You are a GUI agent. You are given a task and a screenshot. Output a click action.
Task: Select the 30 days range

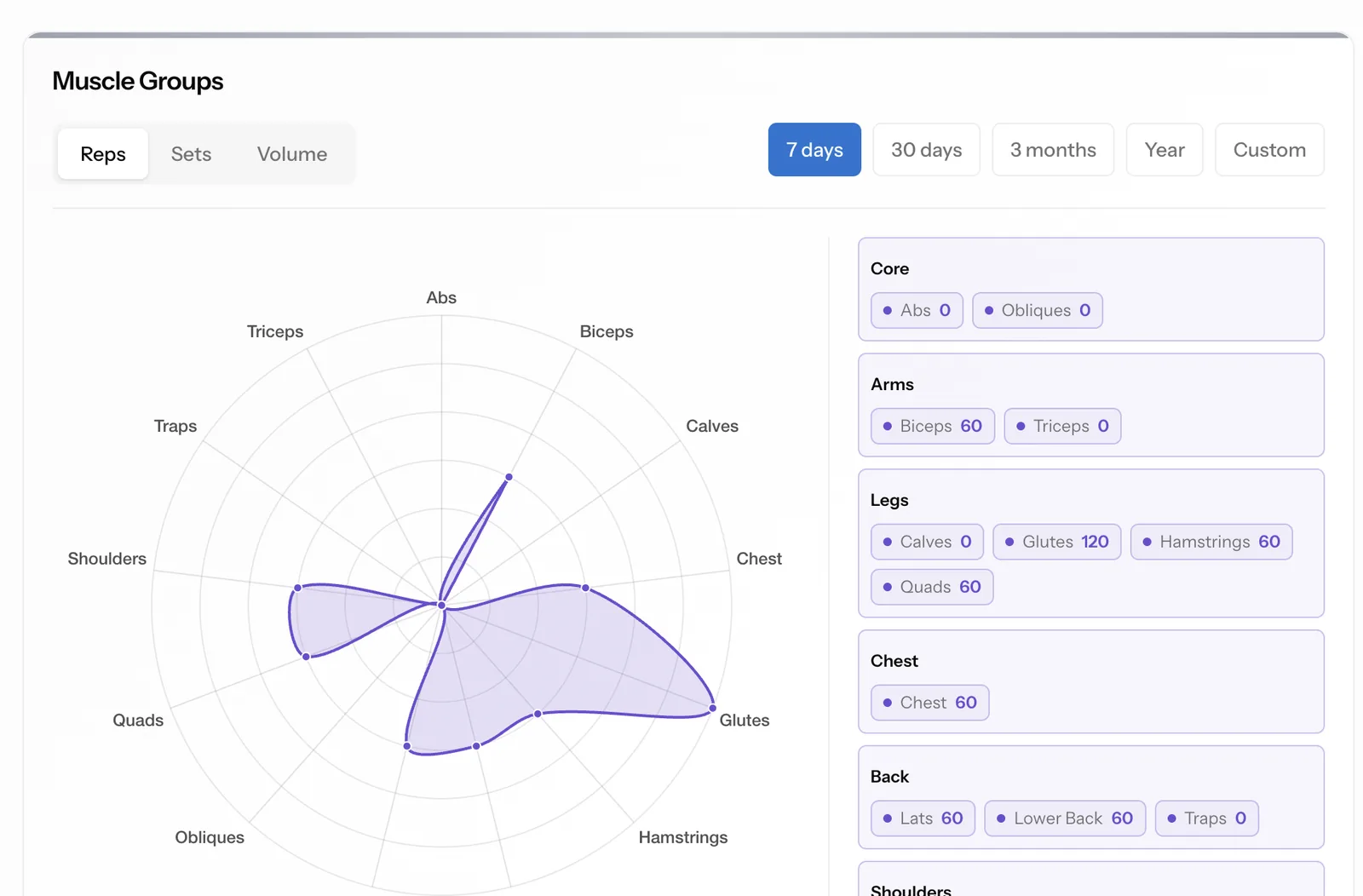click(927, 150)
